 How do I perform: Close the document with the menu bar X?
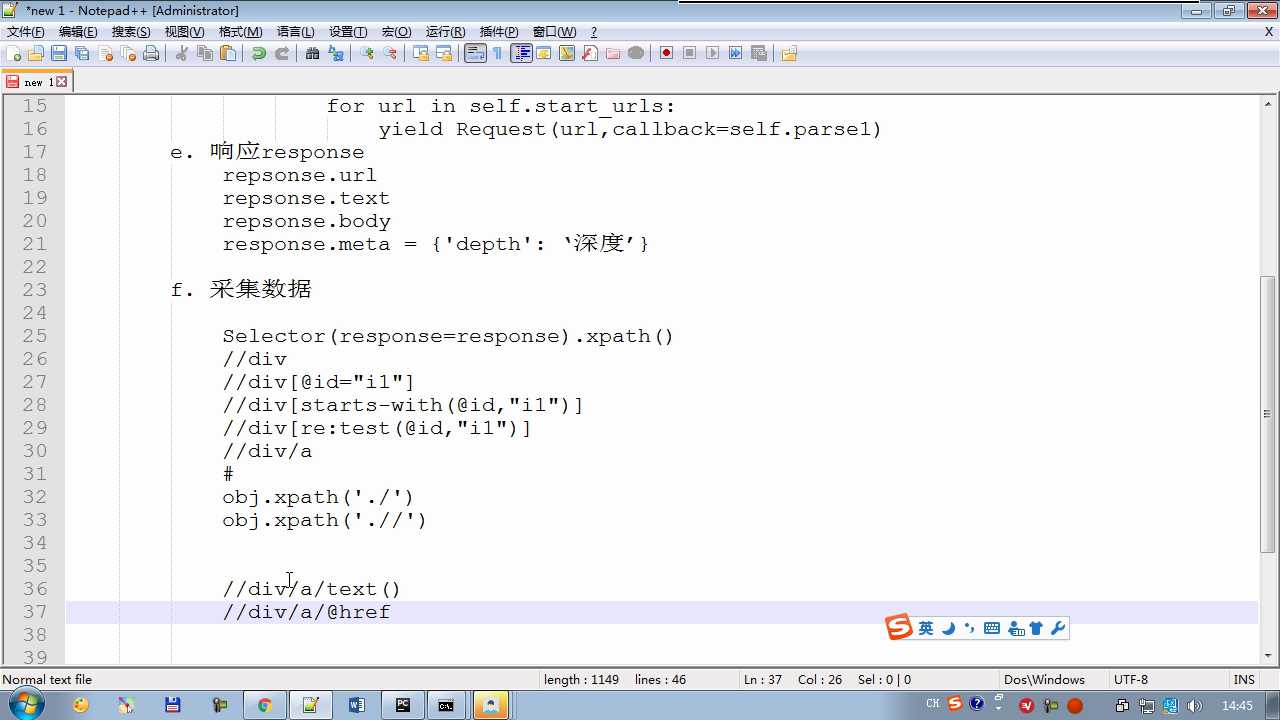[1269, 32]
